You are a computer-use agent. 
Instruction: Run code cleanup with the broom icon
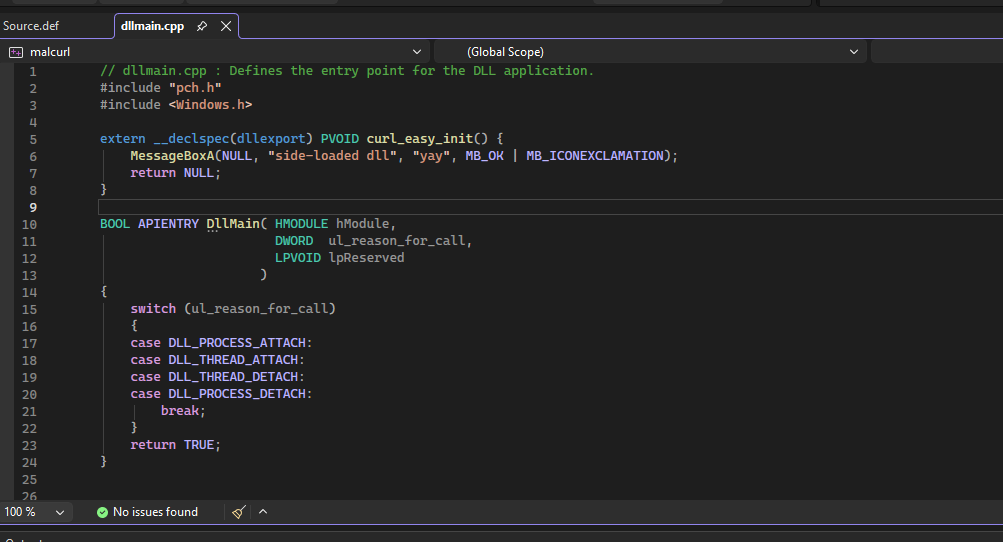click(x=238, y=512)
